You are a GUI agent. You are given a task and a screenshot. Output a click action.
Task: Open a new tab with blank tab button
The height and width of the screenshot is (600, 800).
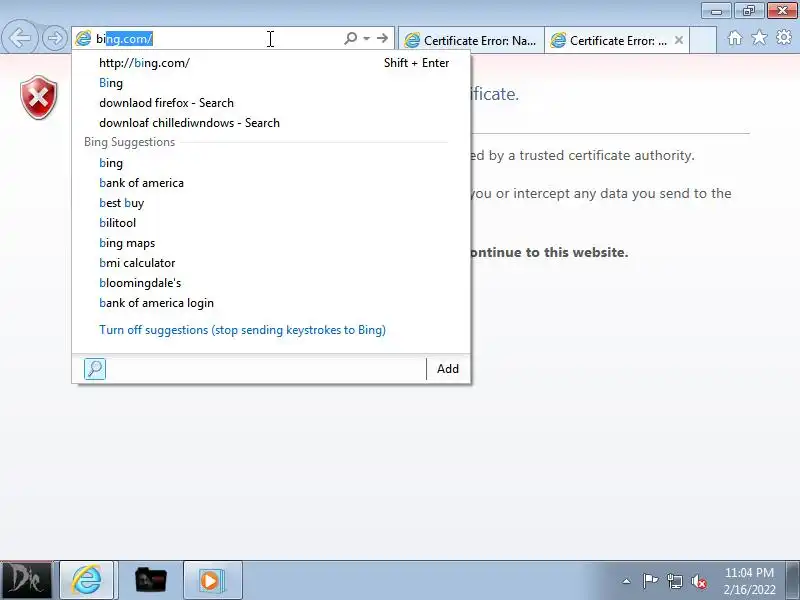point(703,40)
